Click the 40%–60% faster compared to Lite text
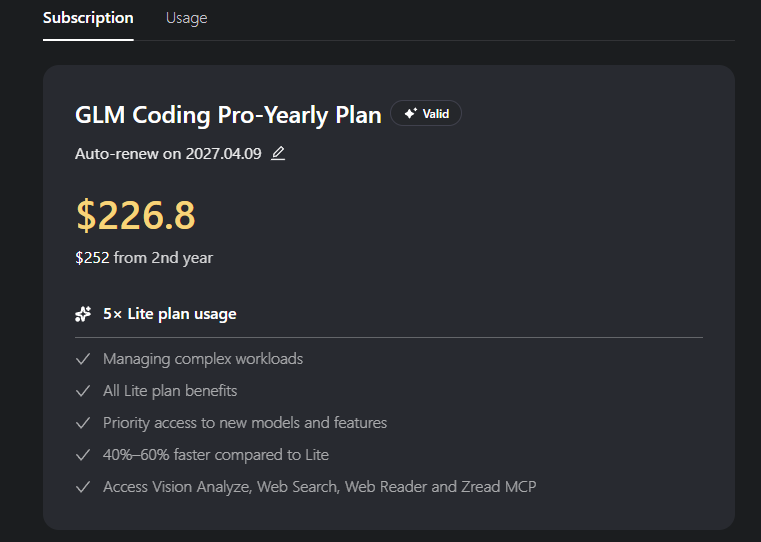Screen dimensions: 761x542 [216, 455]
